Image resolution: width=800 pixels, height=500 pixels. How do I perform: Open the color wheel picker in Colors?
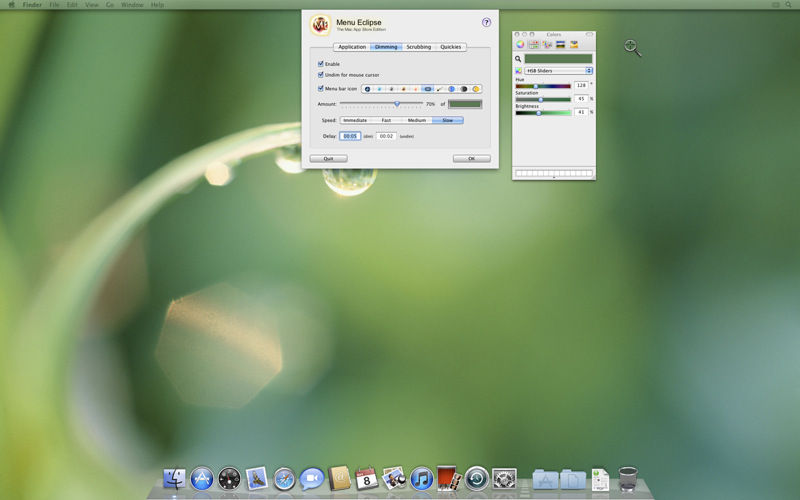pyautogui.click(x=520, y=44)
